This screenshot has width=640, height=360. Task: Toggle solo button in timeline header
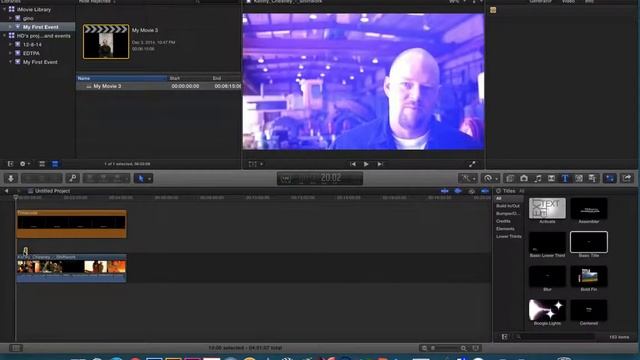471,191
